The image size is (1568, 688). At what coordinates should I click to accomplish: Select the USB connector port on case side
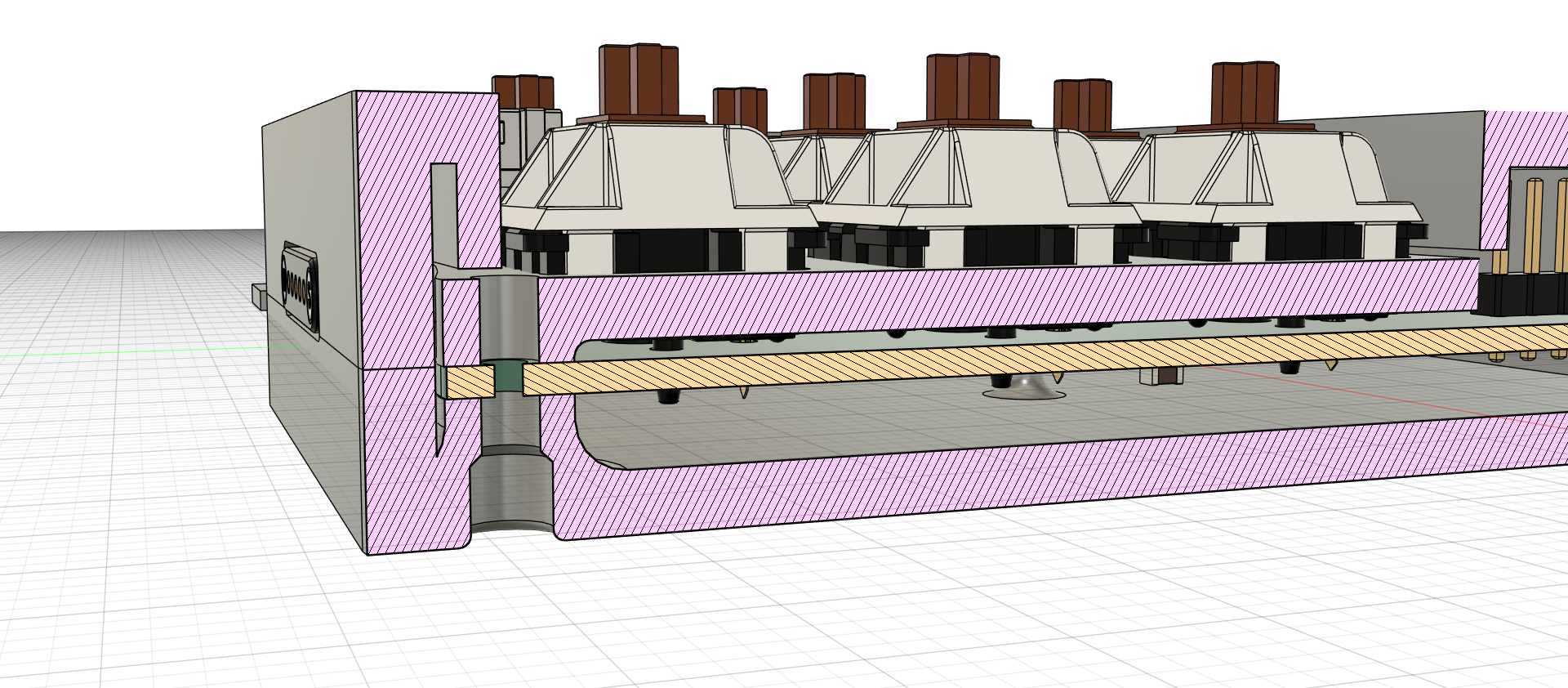coord(300,287)
